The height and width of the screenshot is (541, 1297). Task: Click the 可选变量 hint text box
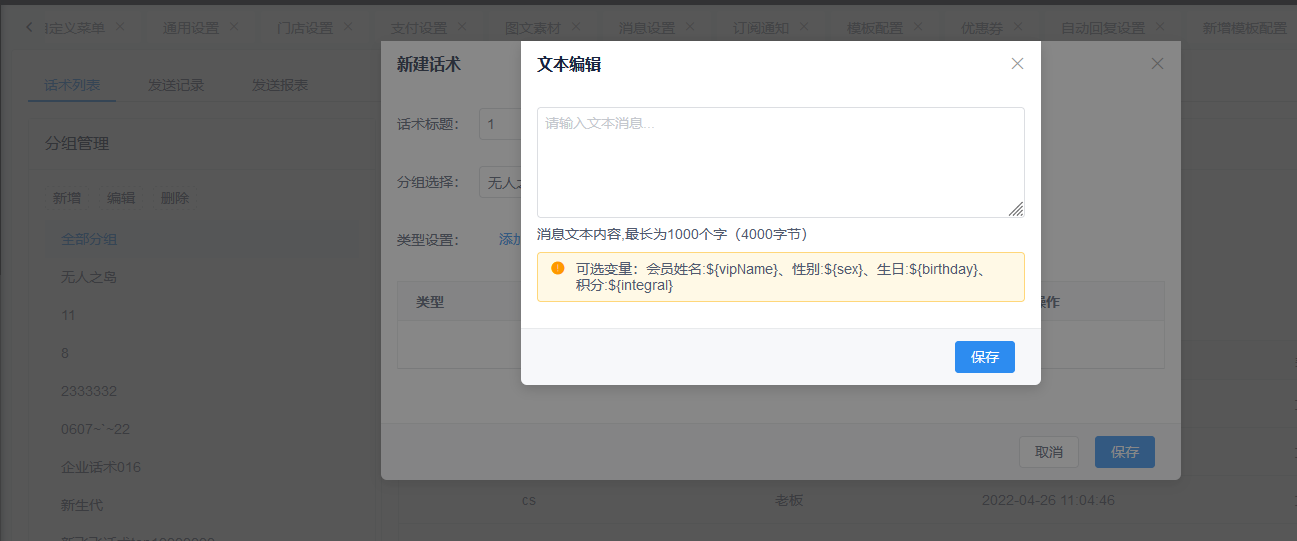(x=780, y=277)
